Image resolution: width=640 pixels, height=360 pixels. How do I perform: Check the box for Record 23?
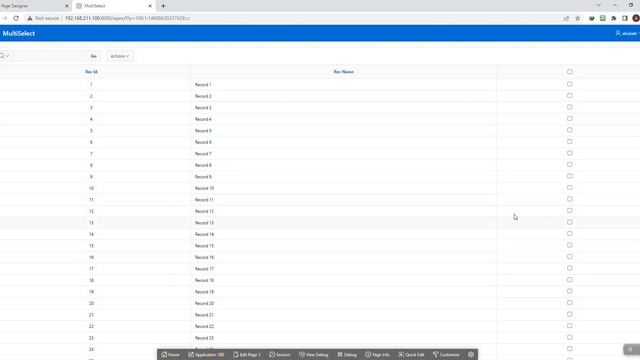(x=569, y=337)
